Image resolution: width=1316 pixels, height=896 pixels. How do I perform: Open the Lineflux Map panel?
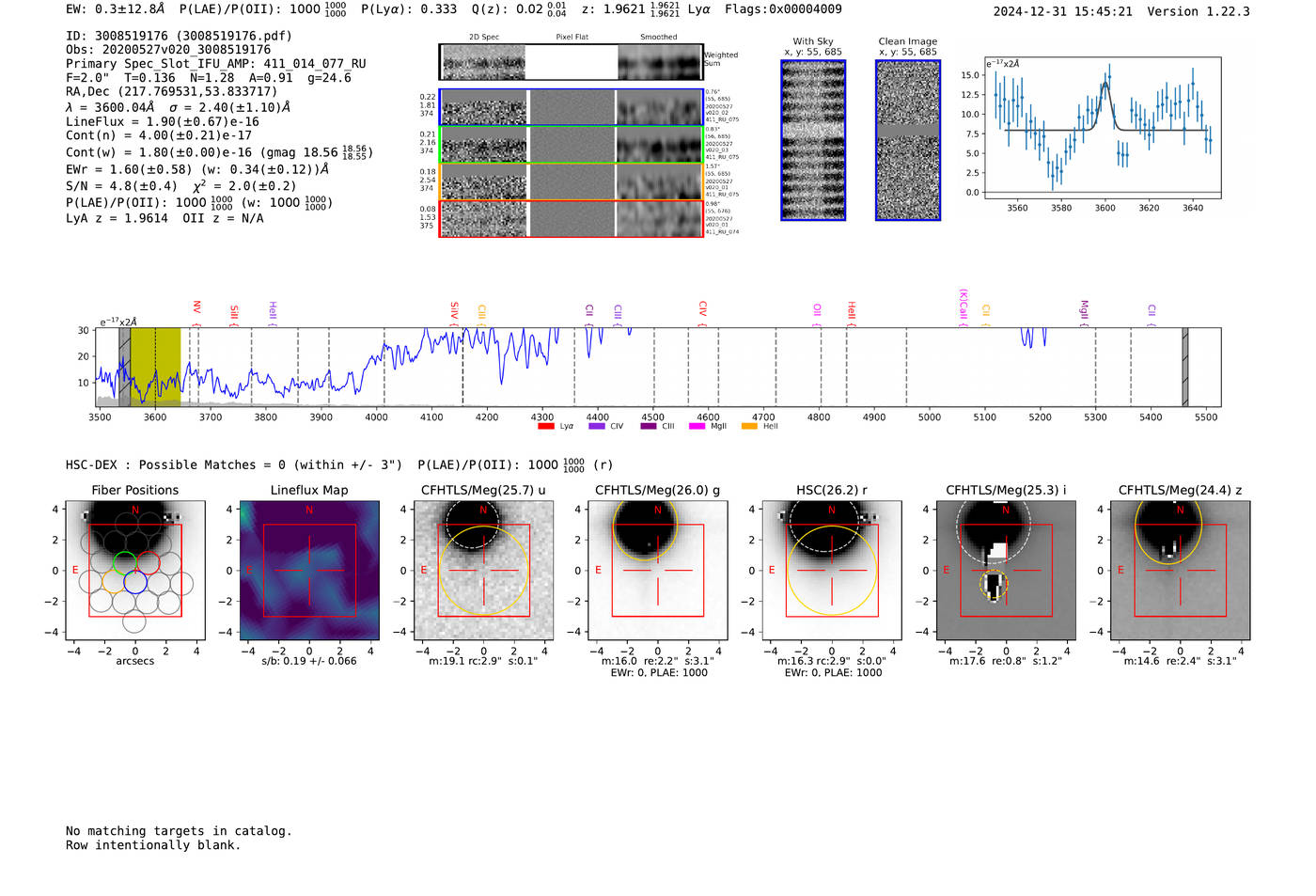pos(309,571)
